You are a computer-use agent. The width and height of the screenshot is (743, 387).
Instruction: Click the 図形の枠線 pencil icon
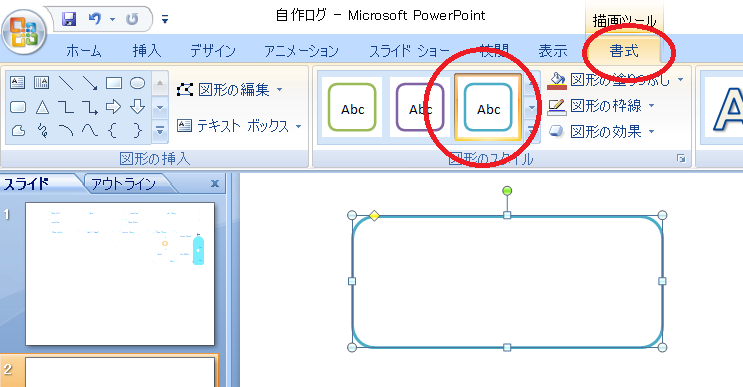[x=557, y=107]
